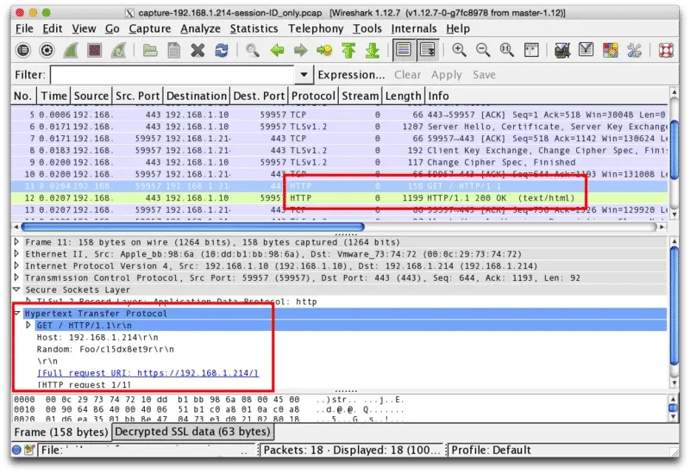Click the zoom in magnifier icon
The image size is (690, 473).
[457, 50]
